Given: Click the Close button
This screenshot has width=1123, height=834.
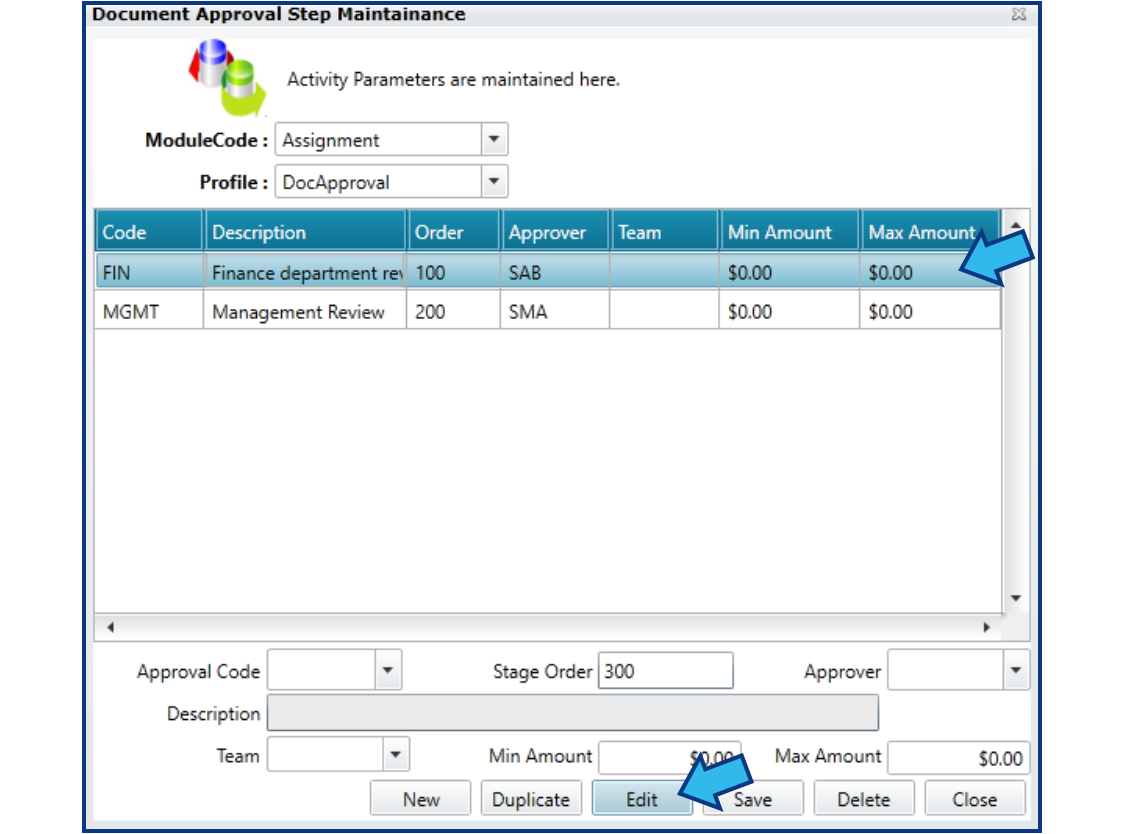Looking at the screenshot, I should tap(975, 798).
